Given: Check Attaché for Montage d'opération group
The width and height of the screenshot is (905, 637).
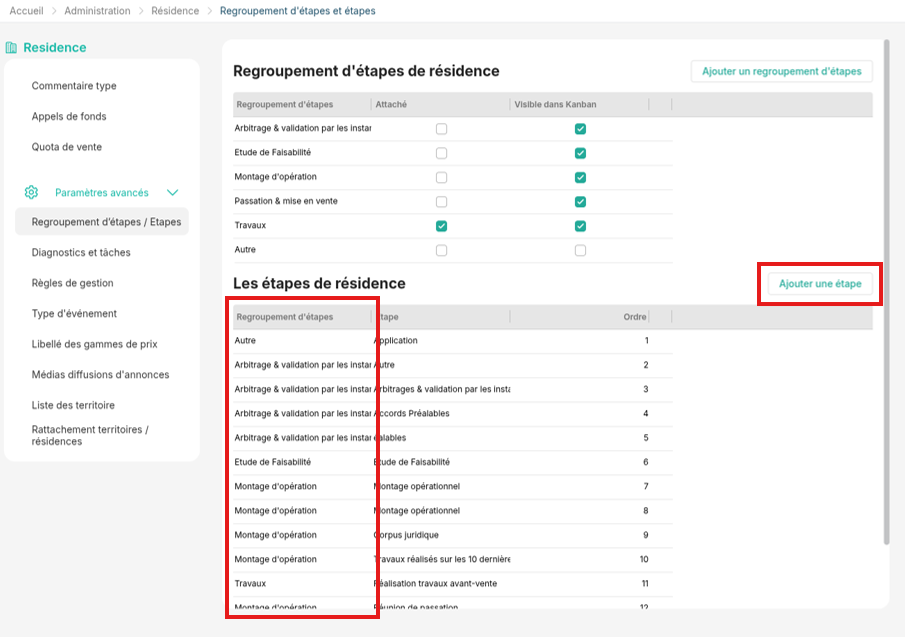Looking at the screenshot, I should click(x=442, y=177).
